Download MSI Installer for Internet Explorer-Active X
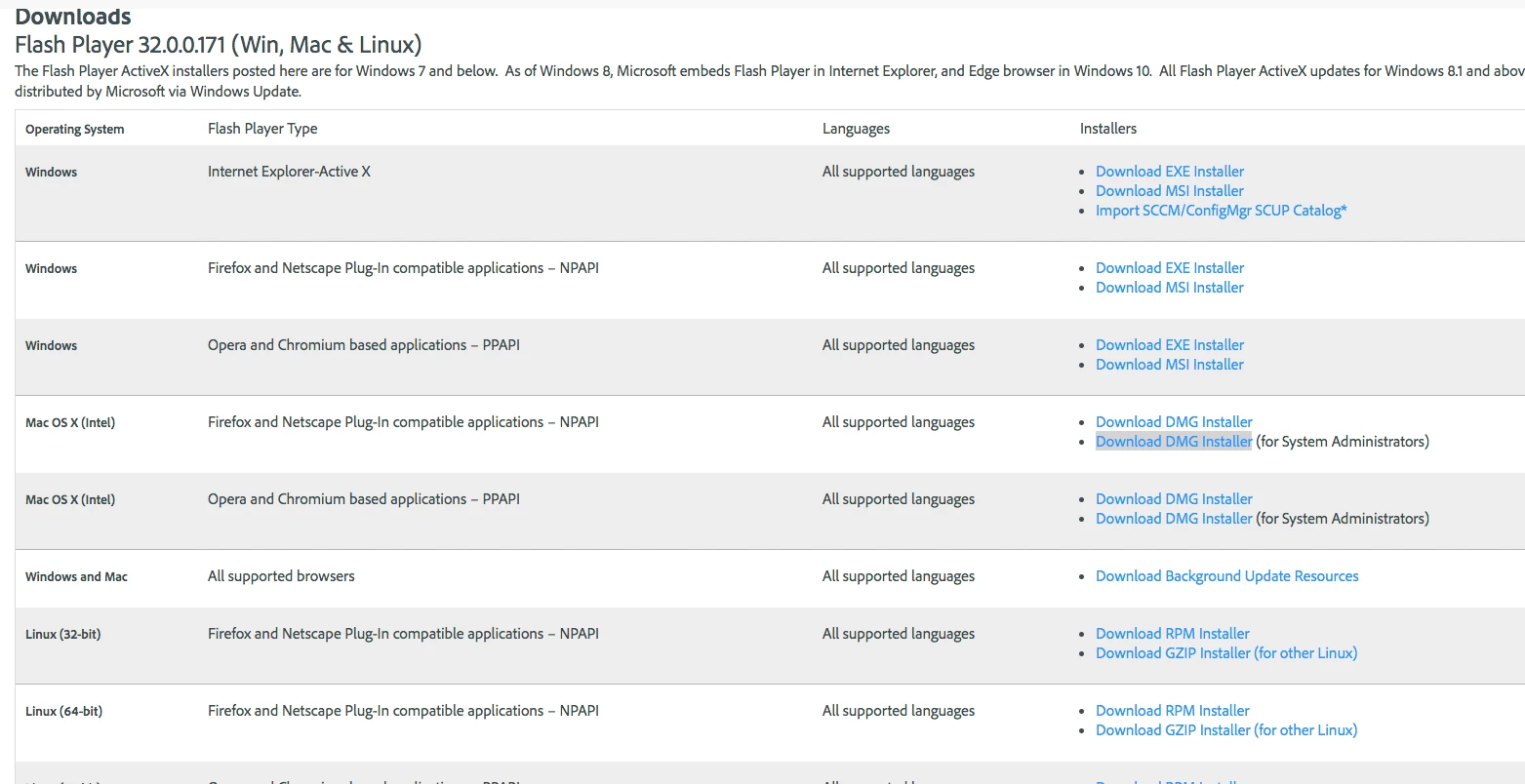 tap(1170, 191)
